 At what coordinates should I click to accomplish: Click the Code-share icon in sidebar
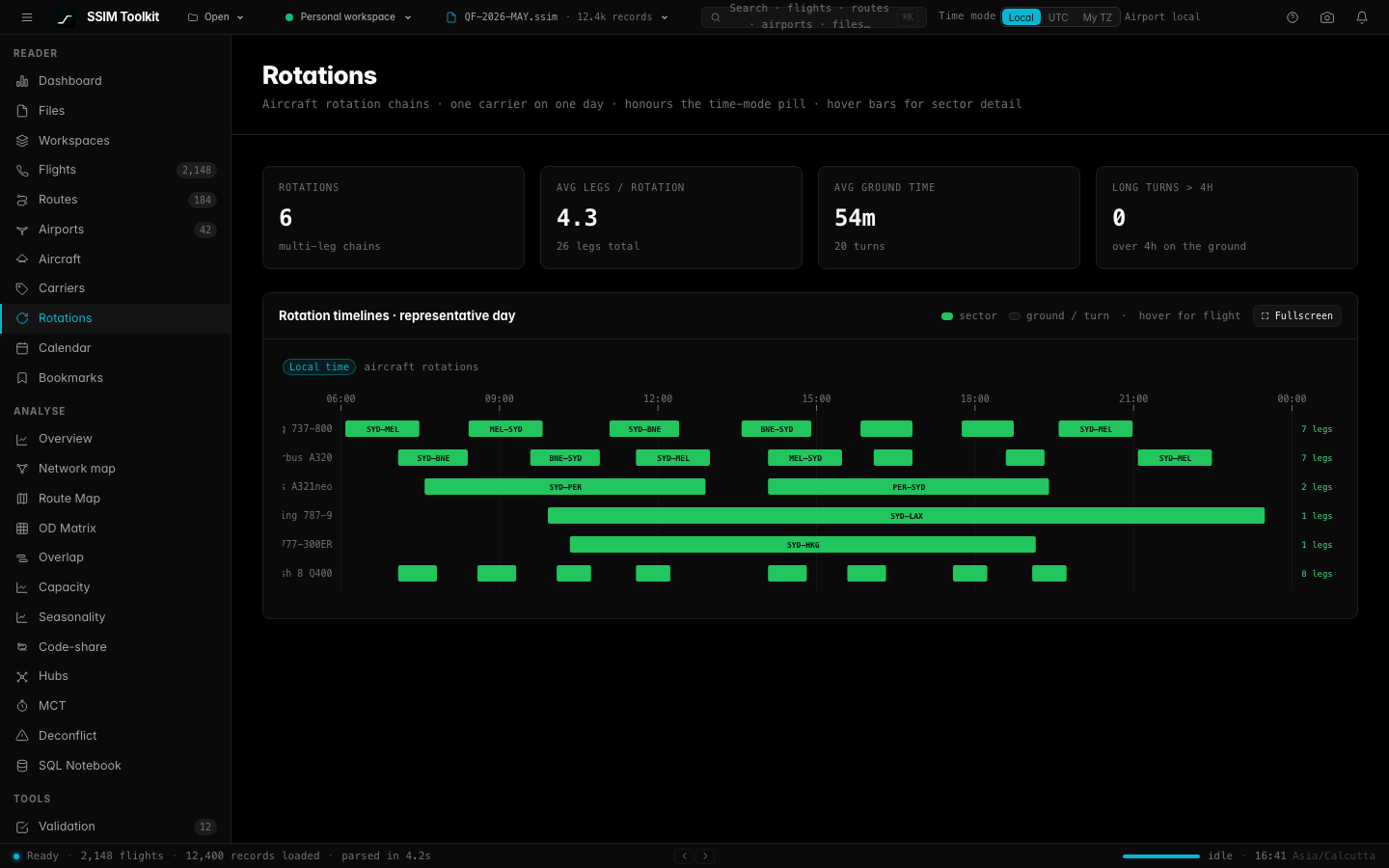pyautogui.click(x=22, y=647)
